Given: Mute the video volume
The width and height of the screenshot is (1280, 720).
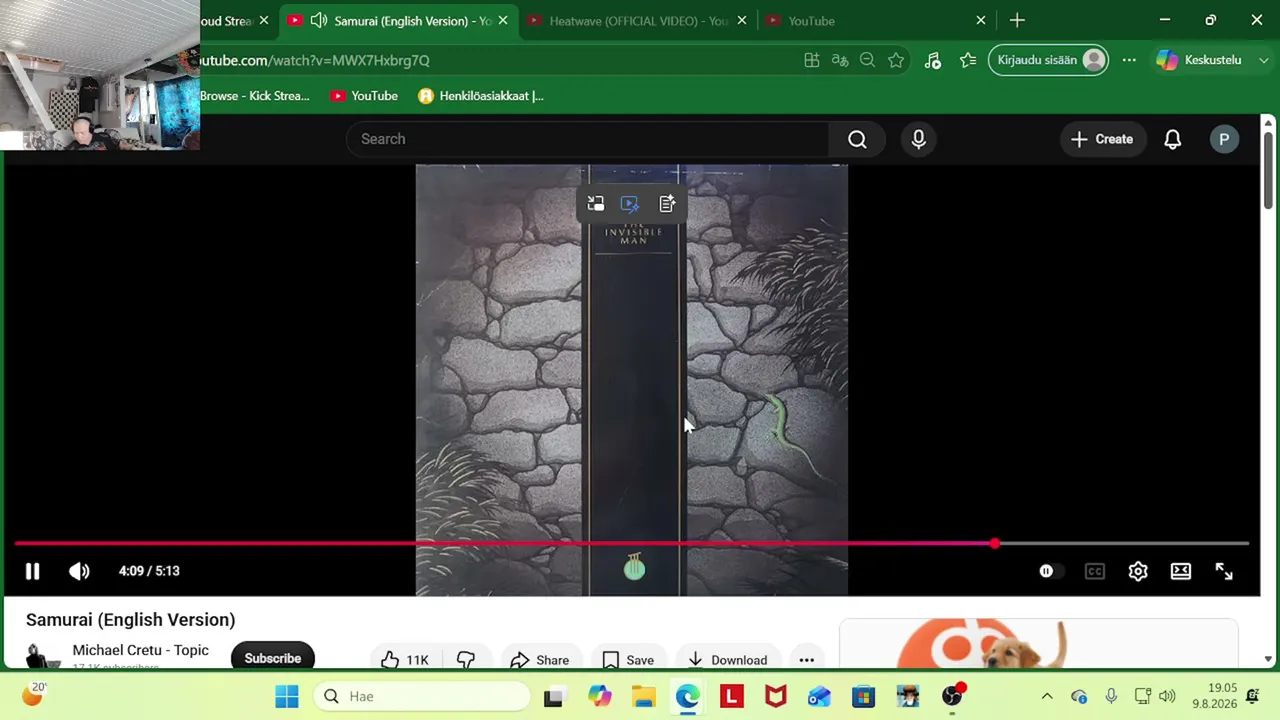Looking at the screenshot, I should point(79,571).
